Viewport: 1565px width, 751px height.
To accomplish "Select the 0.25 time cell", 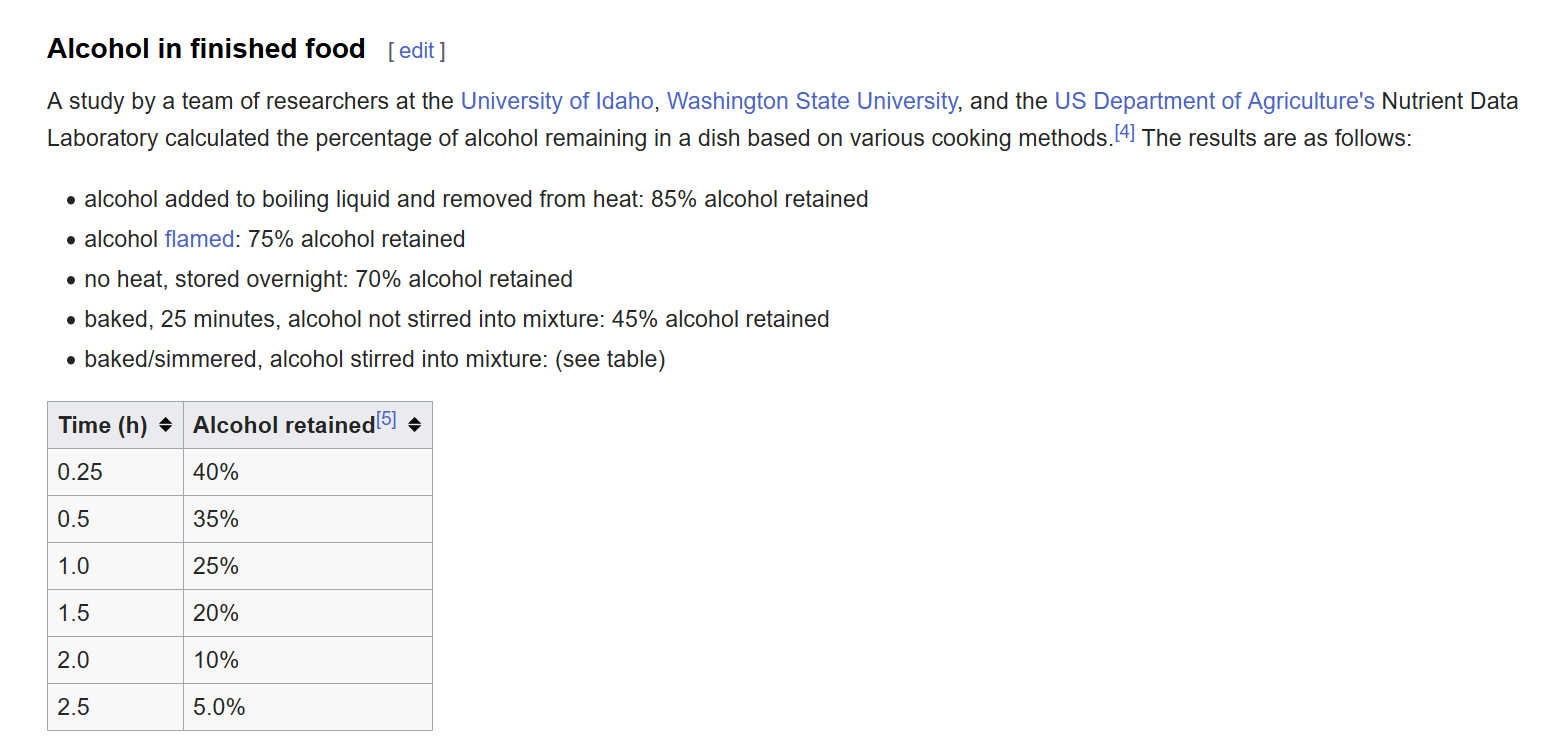I will (x=81, y=472).
